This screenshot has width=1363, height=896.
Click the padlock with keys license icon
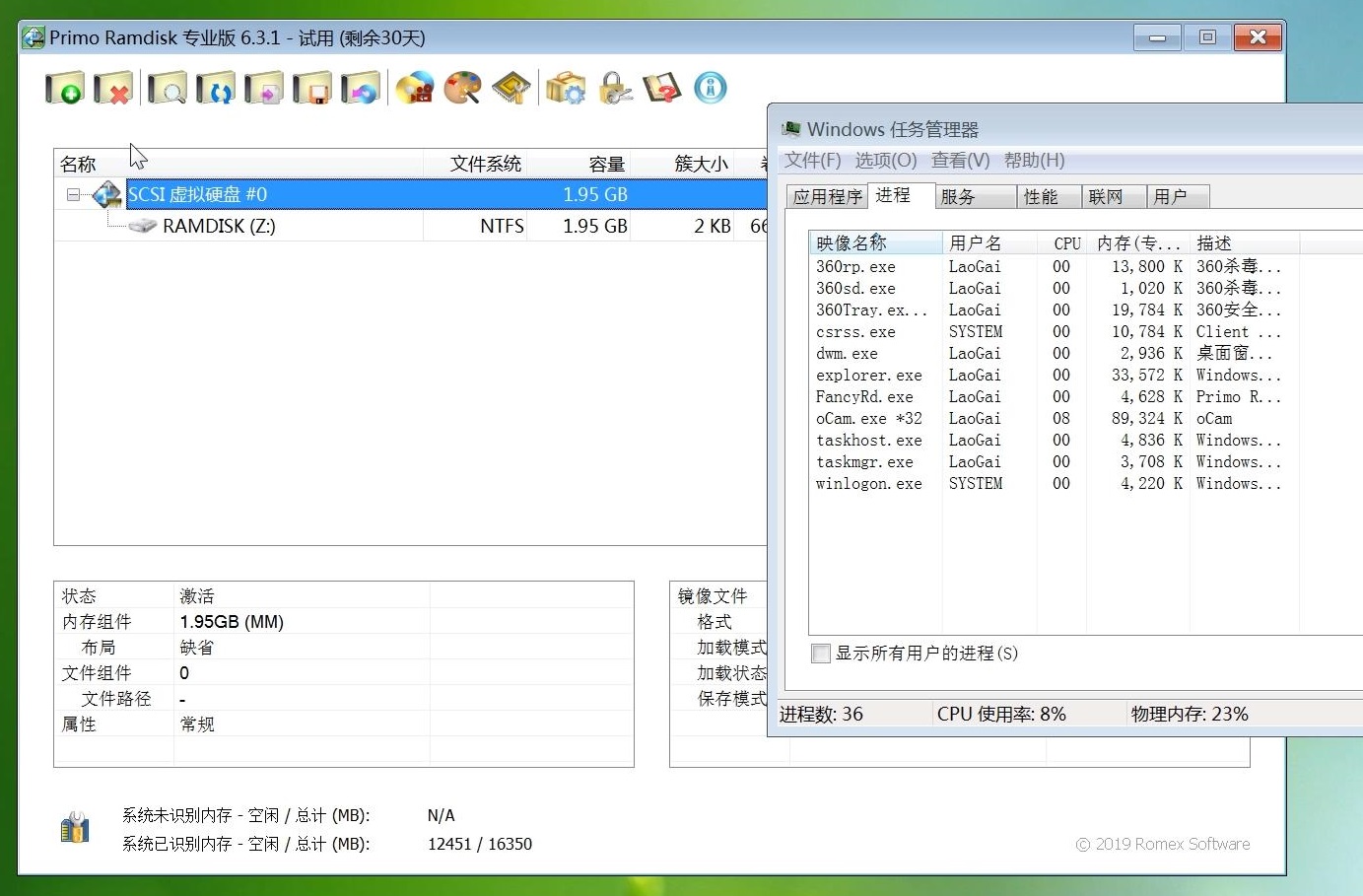[x=615, y=88]
